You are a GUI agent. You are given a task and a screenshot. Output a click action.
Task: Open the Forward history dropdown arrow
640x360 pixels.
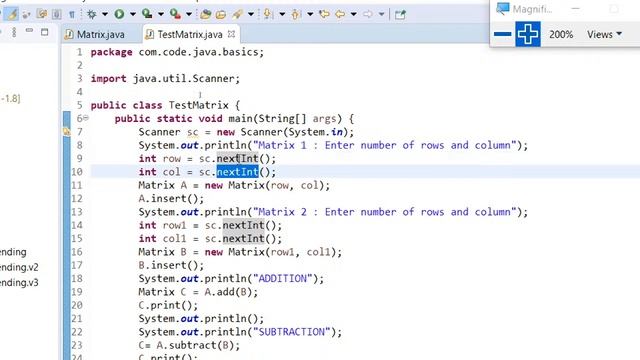point(381,14)
